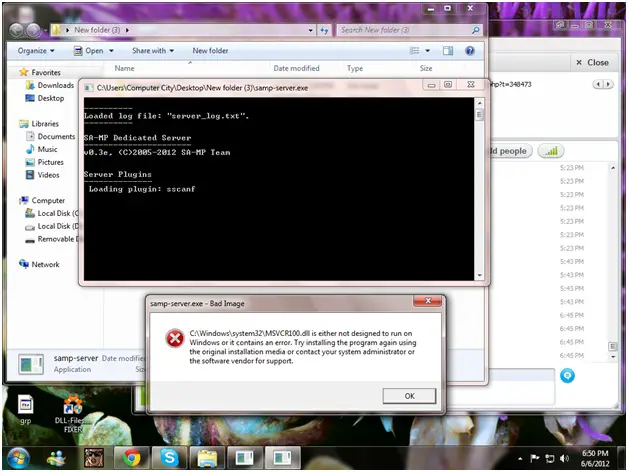Click the first samp-server taskbar button
This screenshot has height=472, width=628.
245,458
